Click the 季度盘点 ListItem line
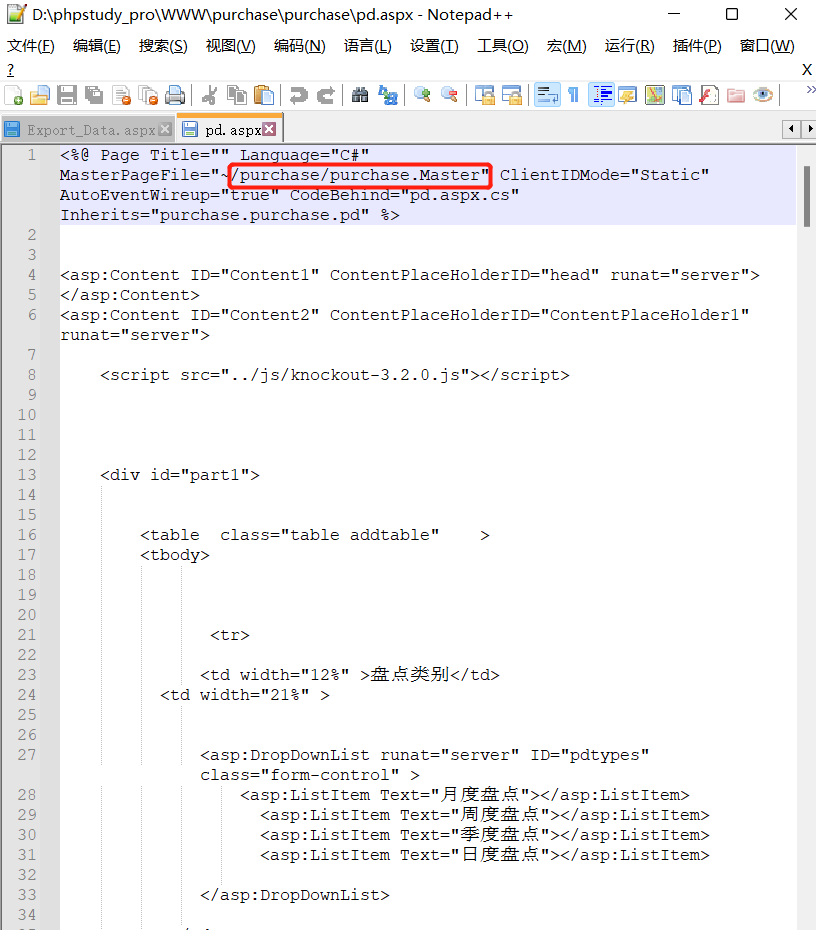Viewport: 816px width, 930px height. click(484, 835)
